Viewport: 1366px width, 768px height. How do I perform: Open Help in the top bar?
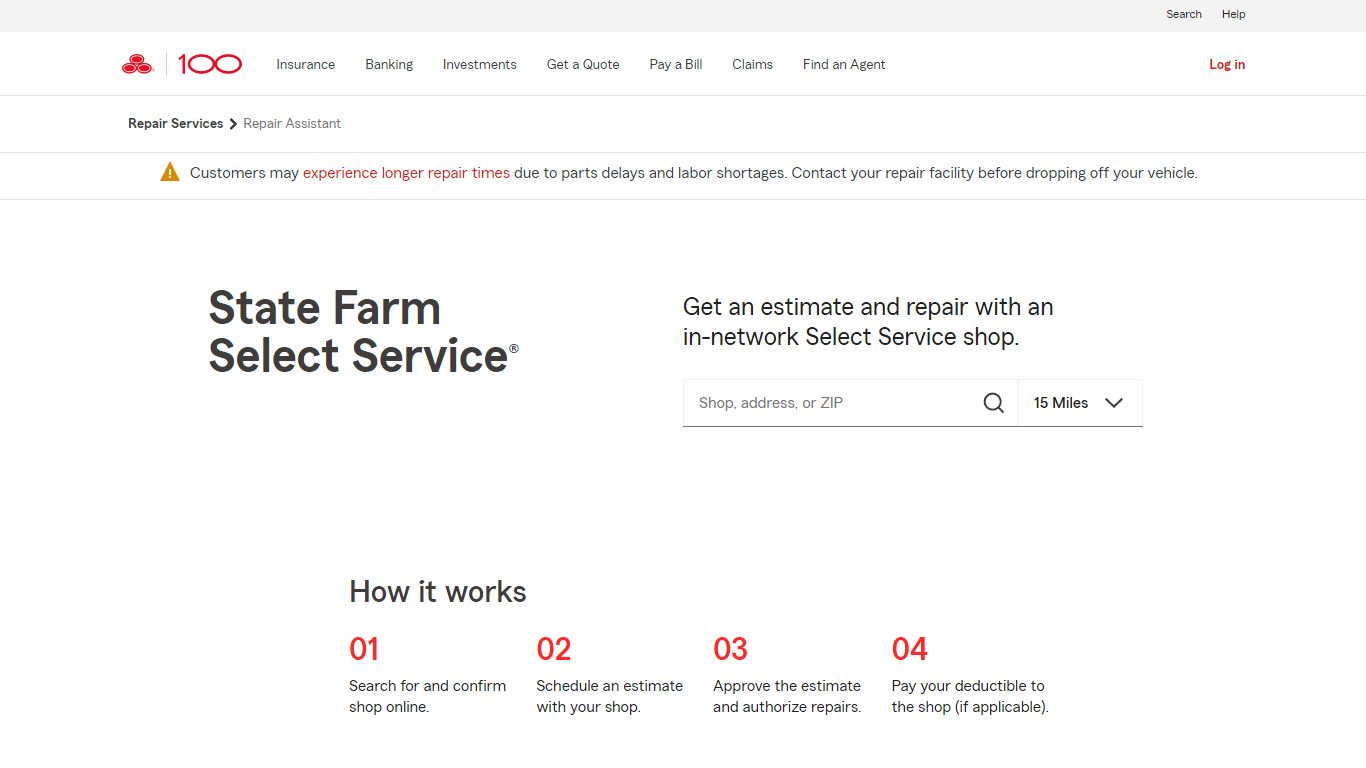click(x=1234, y=14)
